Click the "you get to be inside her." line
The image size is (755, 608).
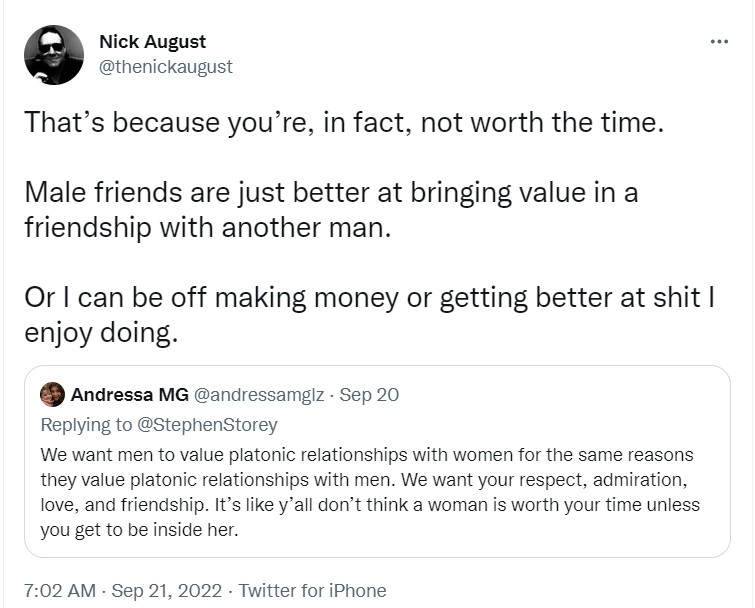tap(140, 531)
